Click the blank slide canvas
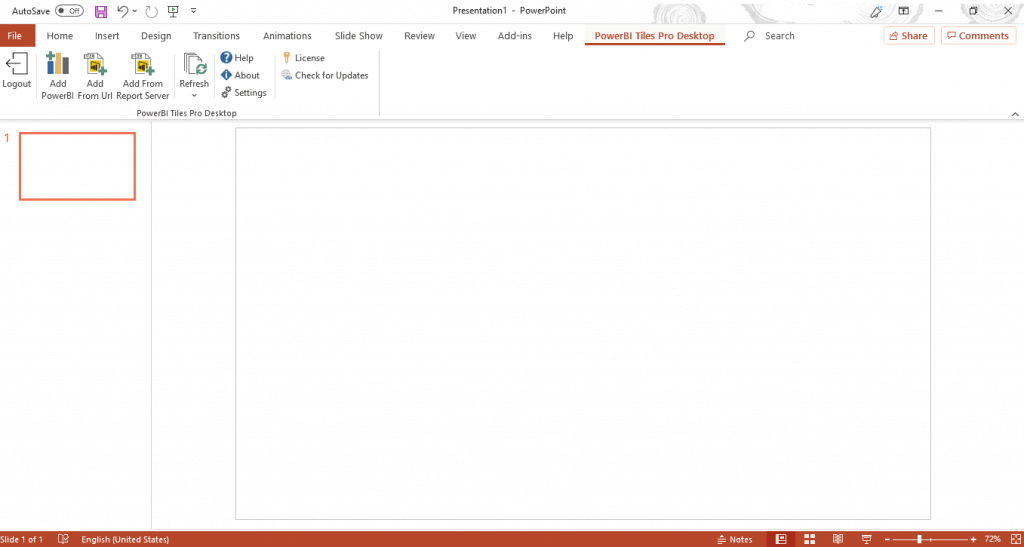Viewport: 1024px width, 547px height. 583,324
